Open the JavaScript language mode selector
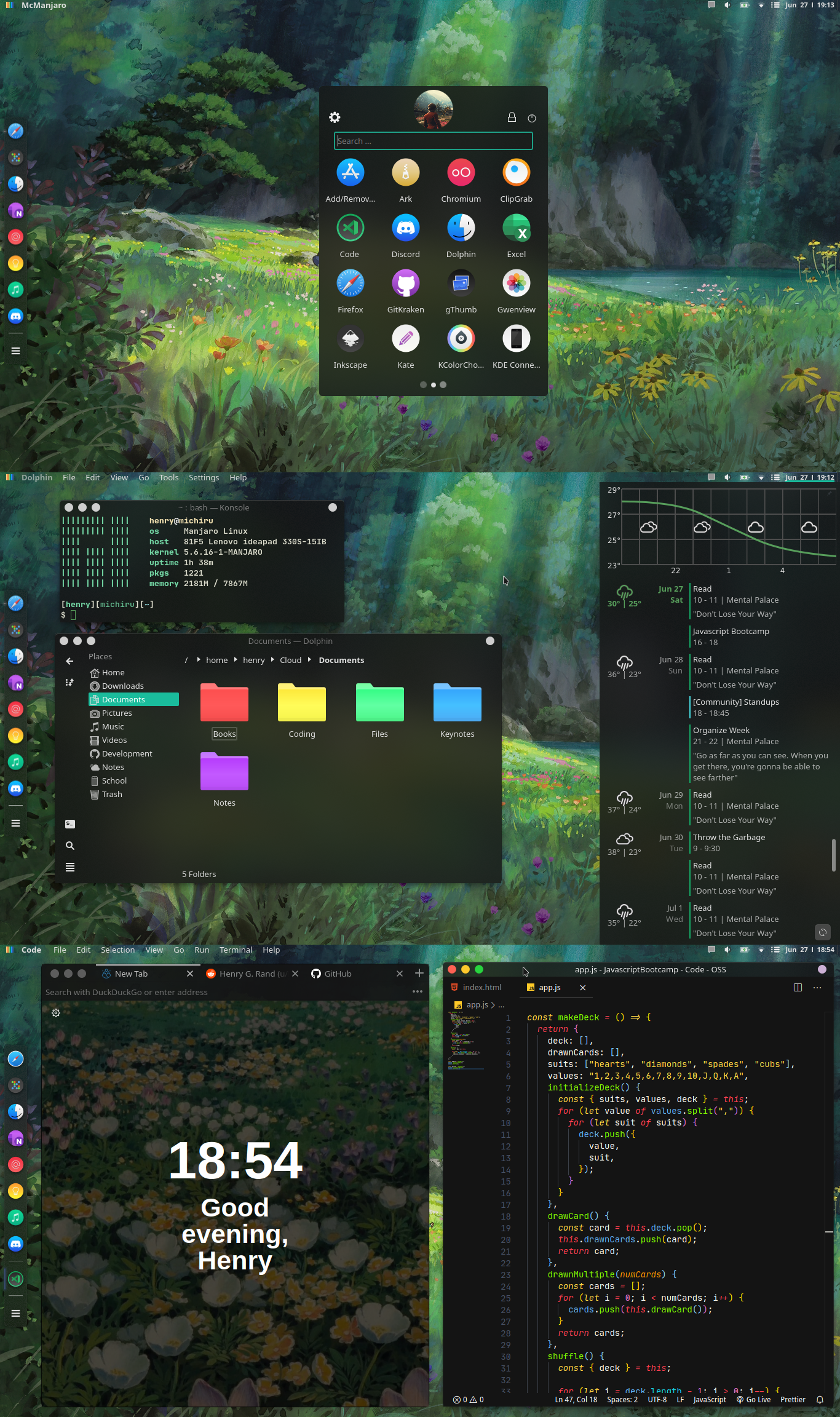 (x=709, y=1399)
